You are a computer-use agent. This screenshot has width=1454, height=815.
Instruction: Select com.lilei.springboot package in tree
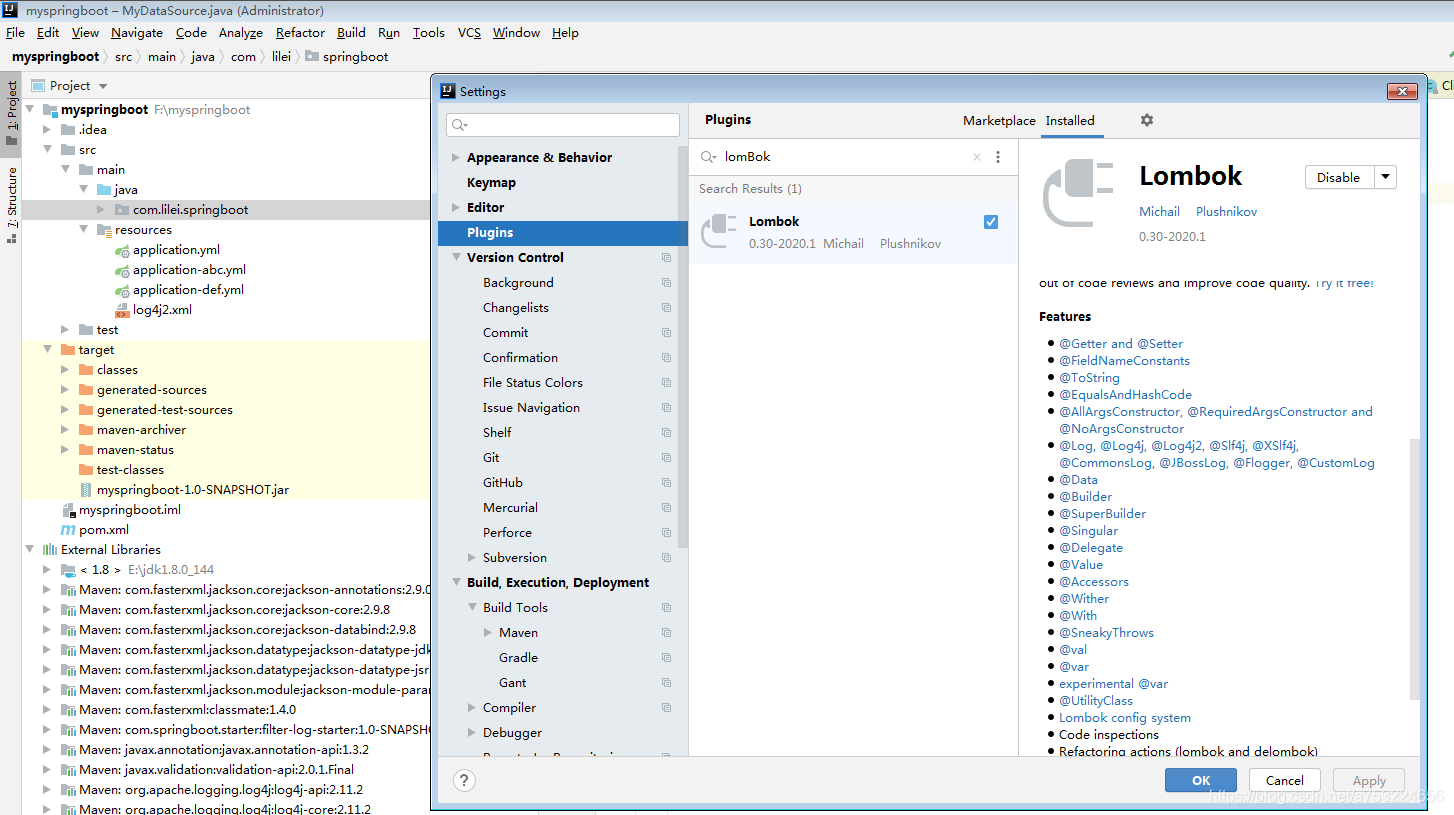190,210
